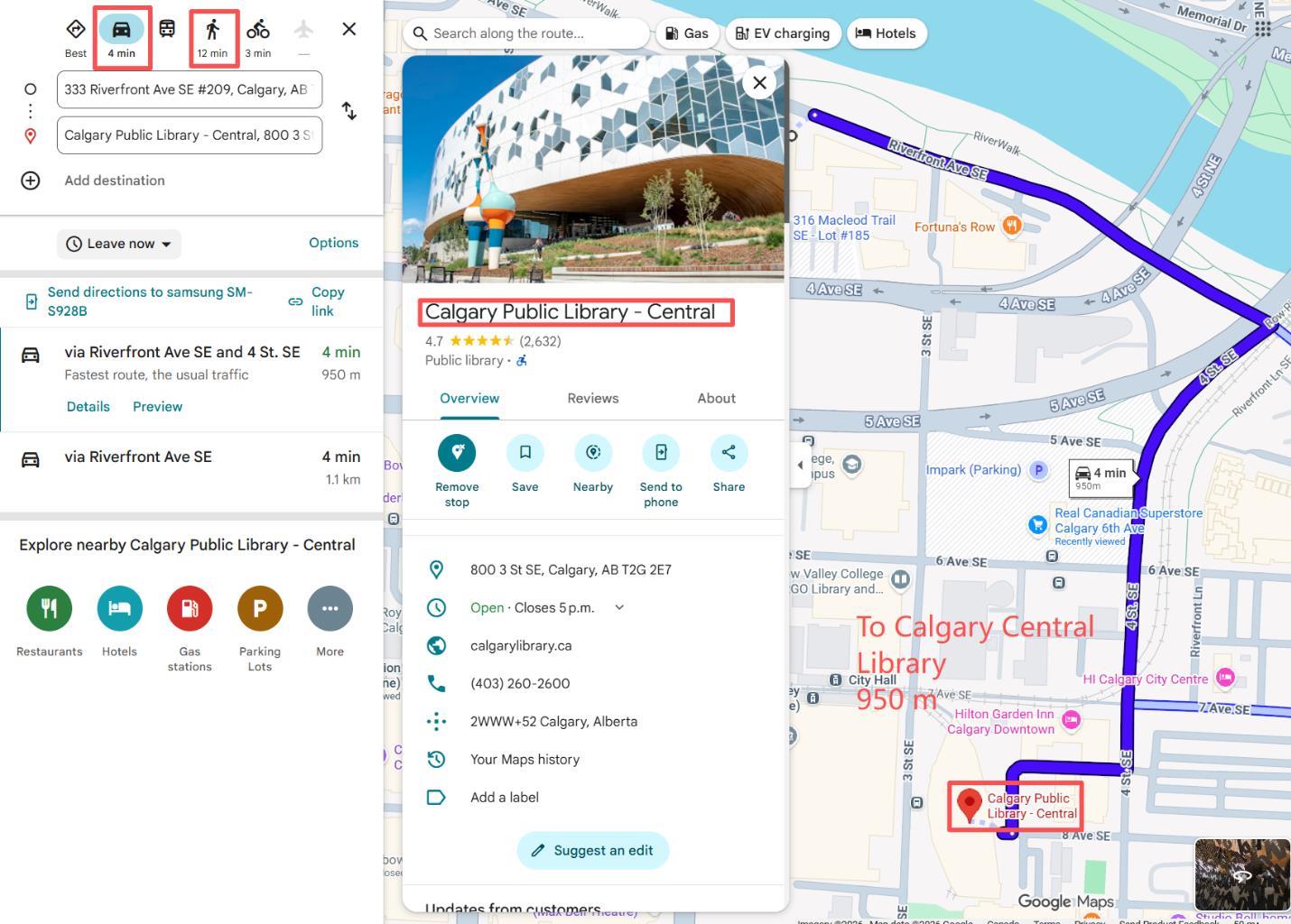1291x924 pixels.
Task: Choose the Transit travel mode
Action: 167,29
